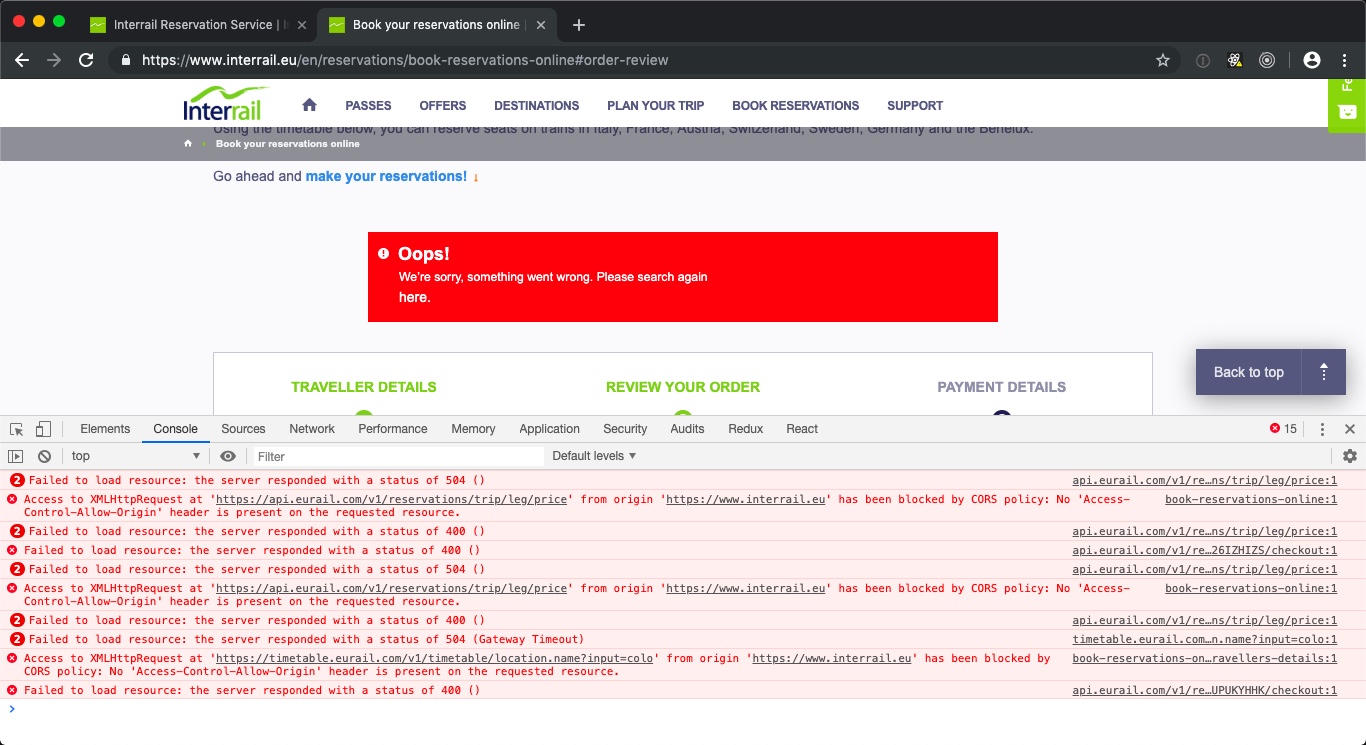Open api.eurail.com/v1/reservations/trip/leg/price link in first CORS error
This screenshot has height=745, width=1366.
click(392, 499)
